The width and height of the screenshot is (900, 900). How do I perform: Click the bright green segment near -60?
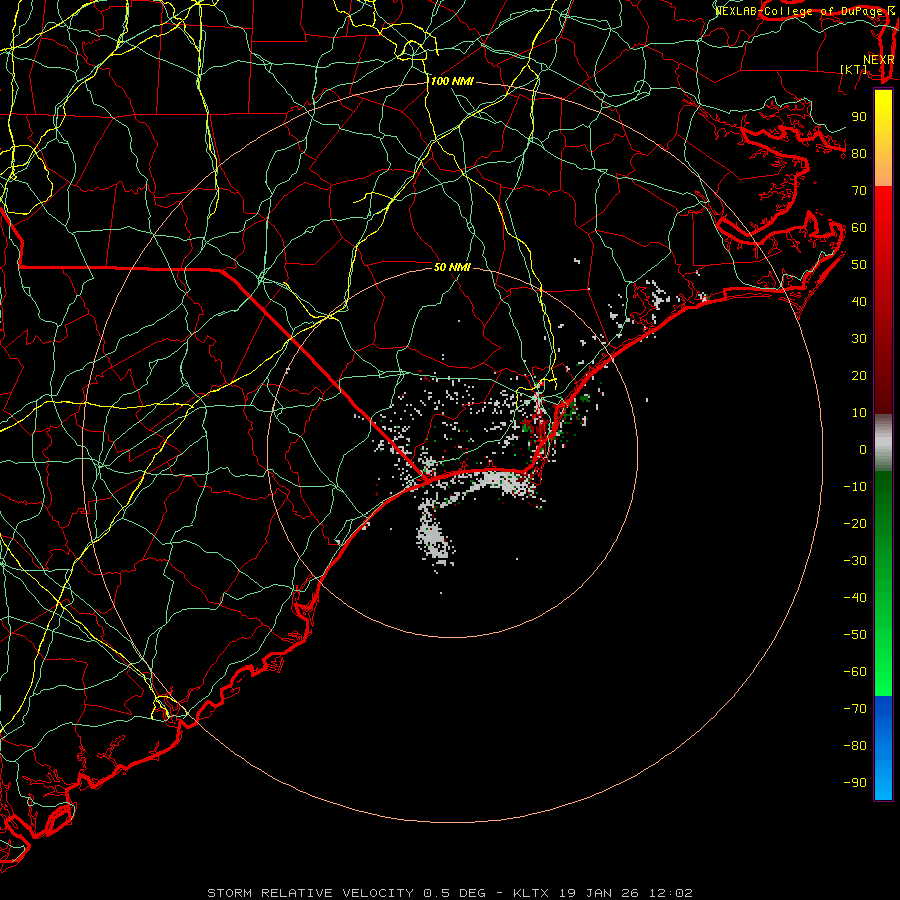pyautogui.click(x=883, y=674)
